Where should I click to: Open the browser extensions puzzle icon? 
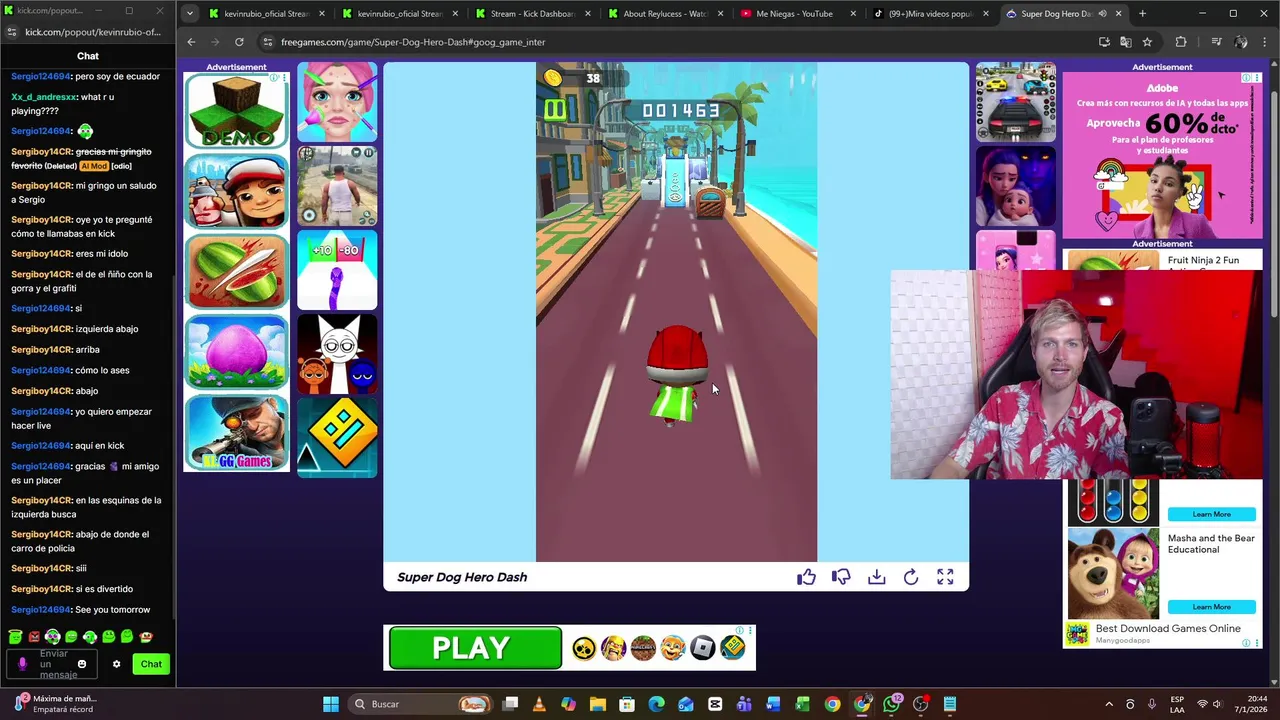pos(1181,42)
